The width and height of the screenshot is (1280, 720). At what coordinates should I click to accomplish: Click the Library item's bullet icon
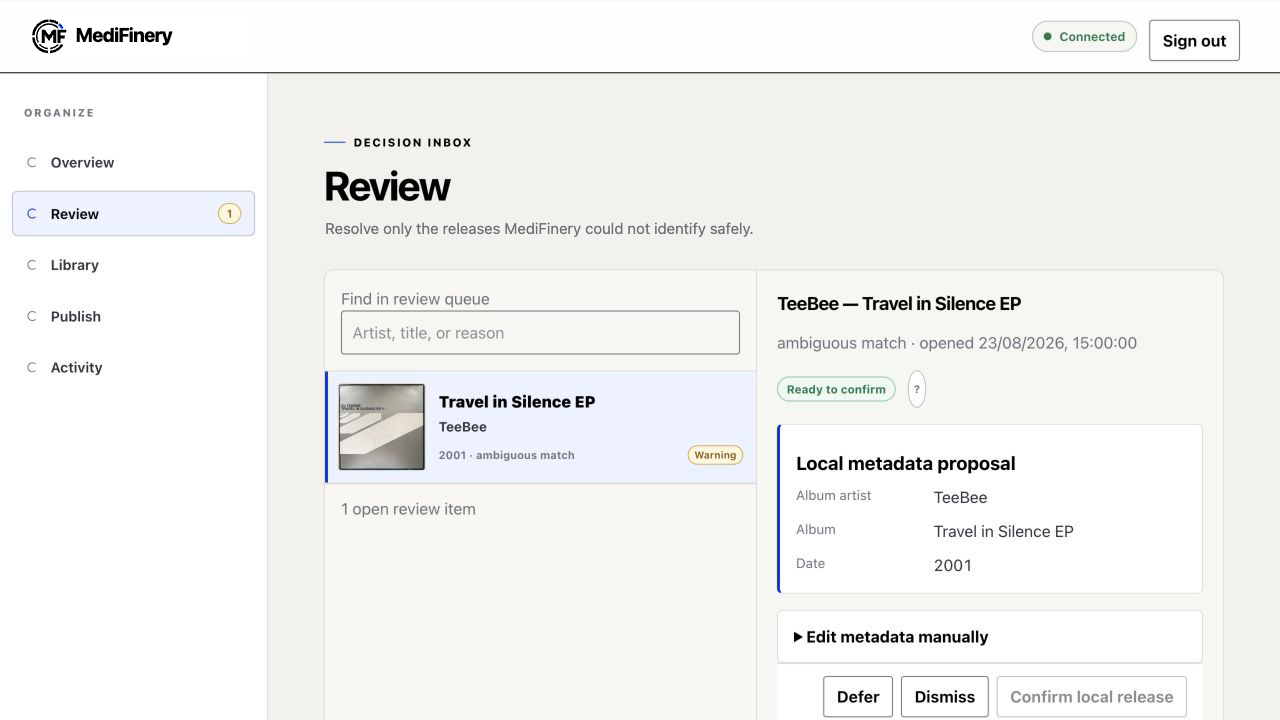(31, 265)
